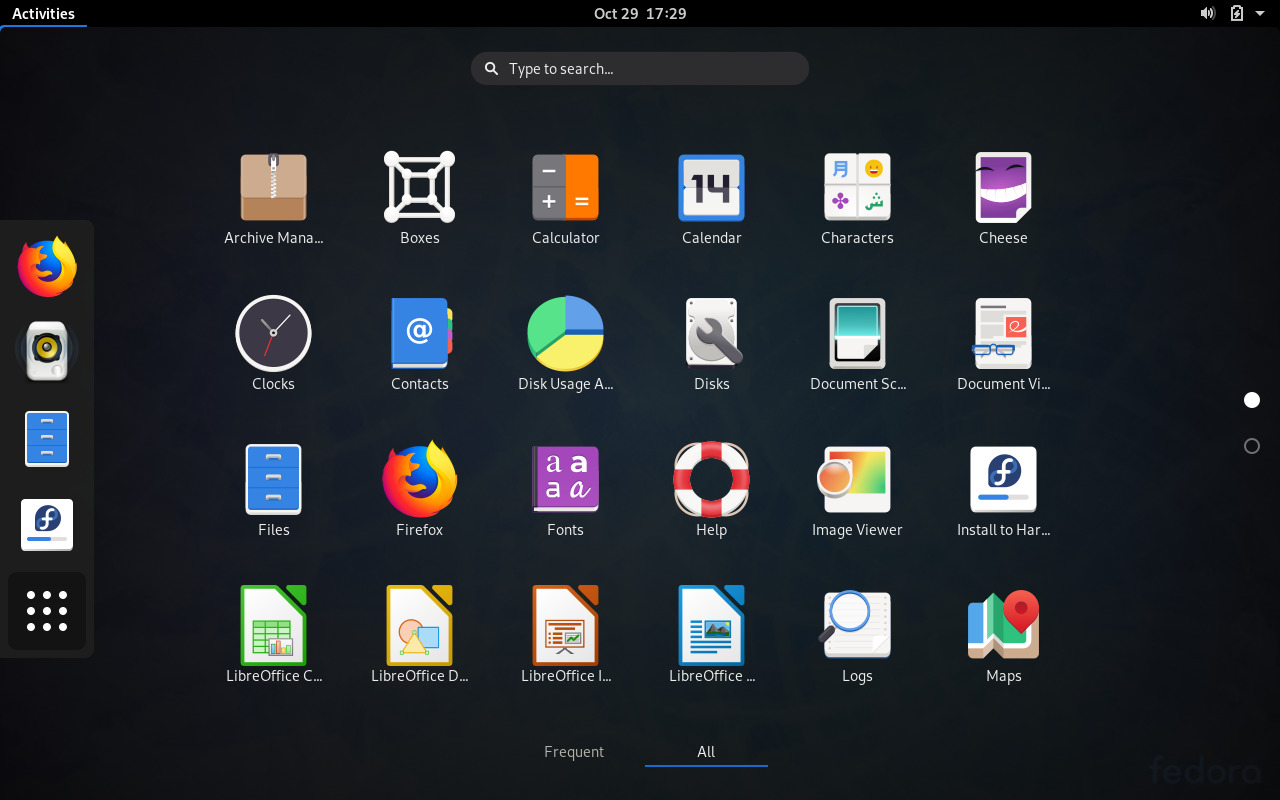Start LibreOffice Calc
Screen dimensions: 1280x800
click(x=273, y=624)
